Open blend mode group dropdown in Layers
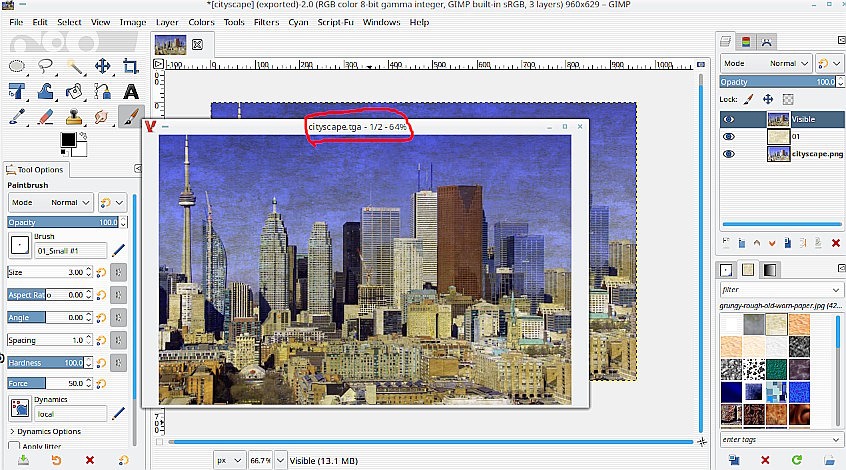This screenshot has height=470, width=846. [x=829, y=63]
